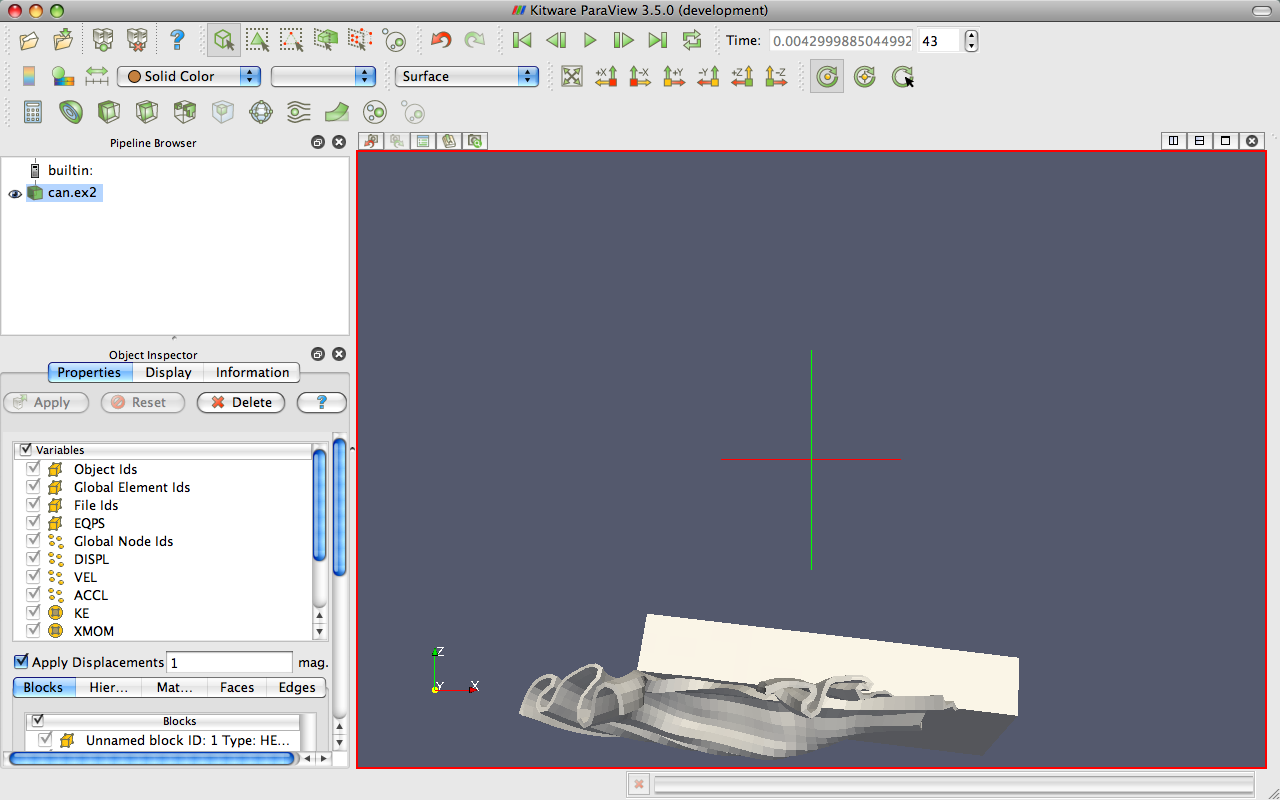This screenshot has width=1280, height=800.
Task: Click the Delete button
Action: pos(241,402)
